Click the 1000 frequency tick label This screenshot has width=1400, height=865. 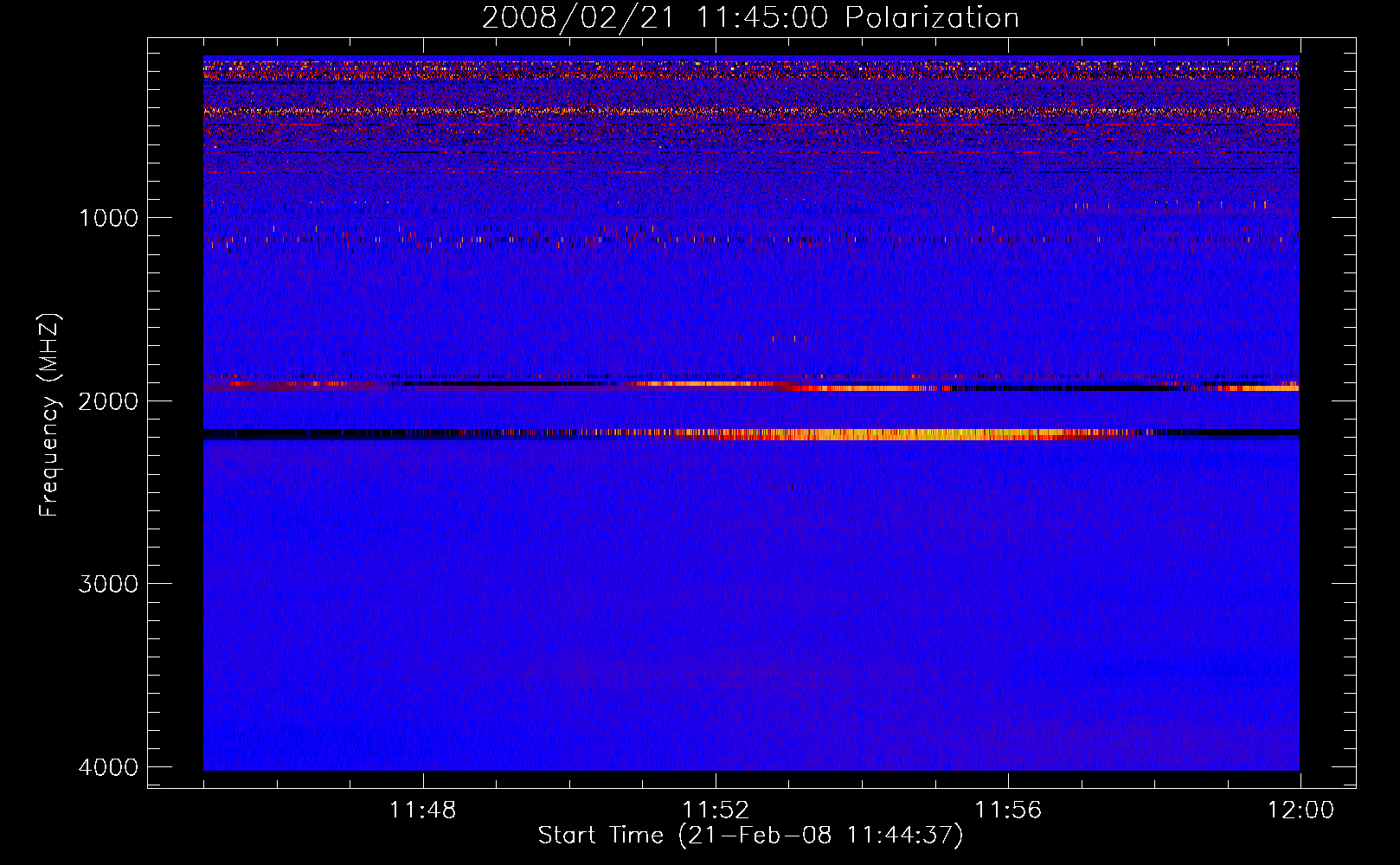click(108, 217)
